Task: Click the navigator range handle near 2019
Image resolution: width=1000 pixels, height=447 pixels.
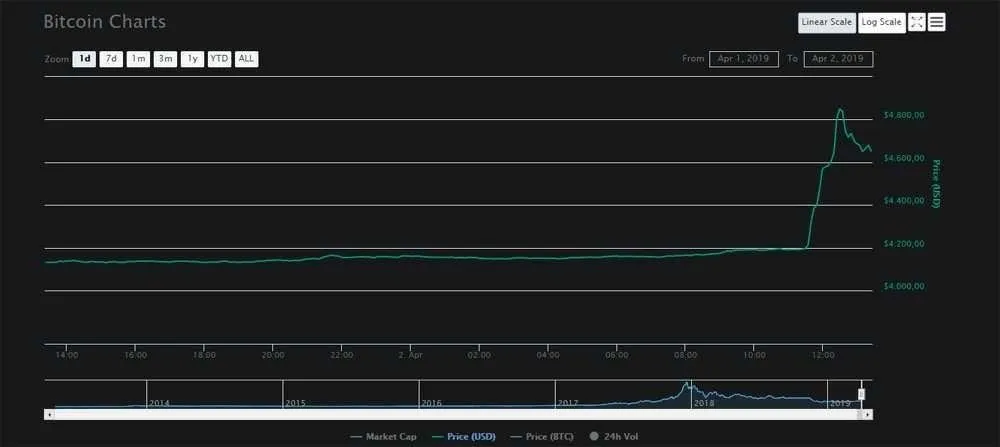Action: (861, 395)
